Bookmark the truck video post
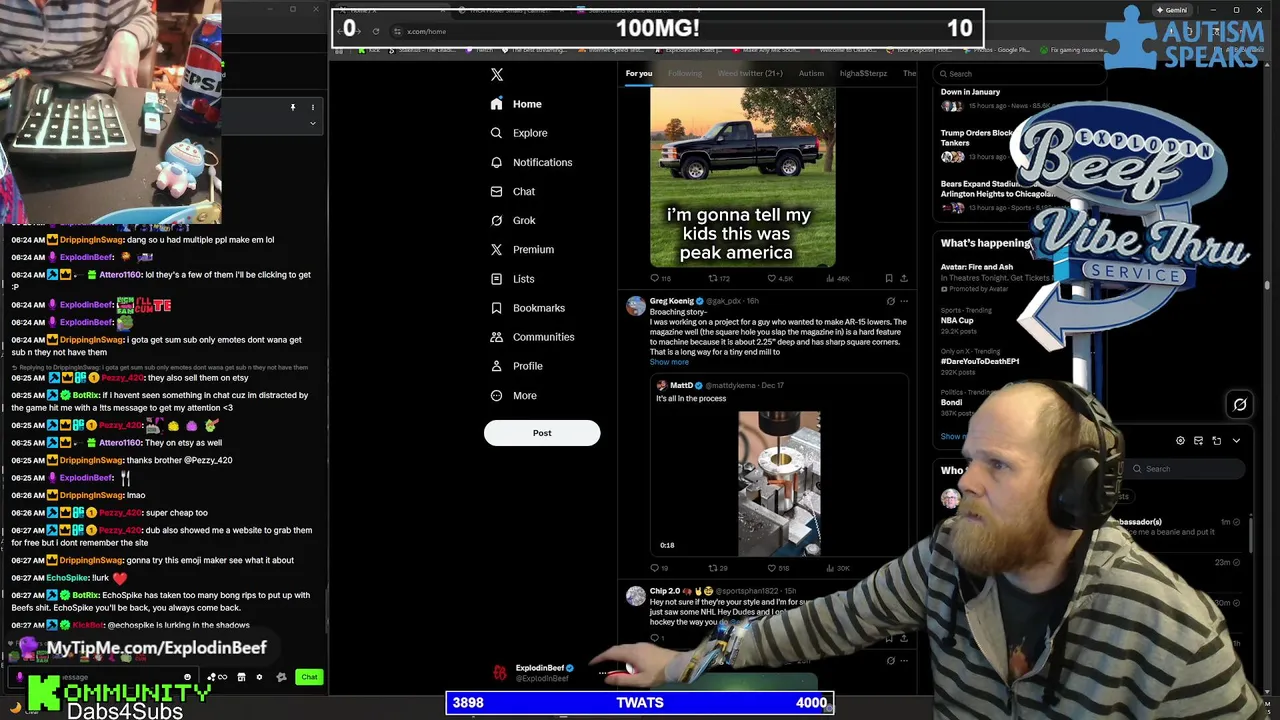This screenshot has height=720, width=1280. (x=888, y=278)
